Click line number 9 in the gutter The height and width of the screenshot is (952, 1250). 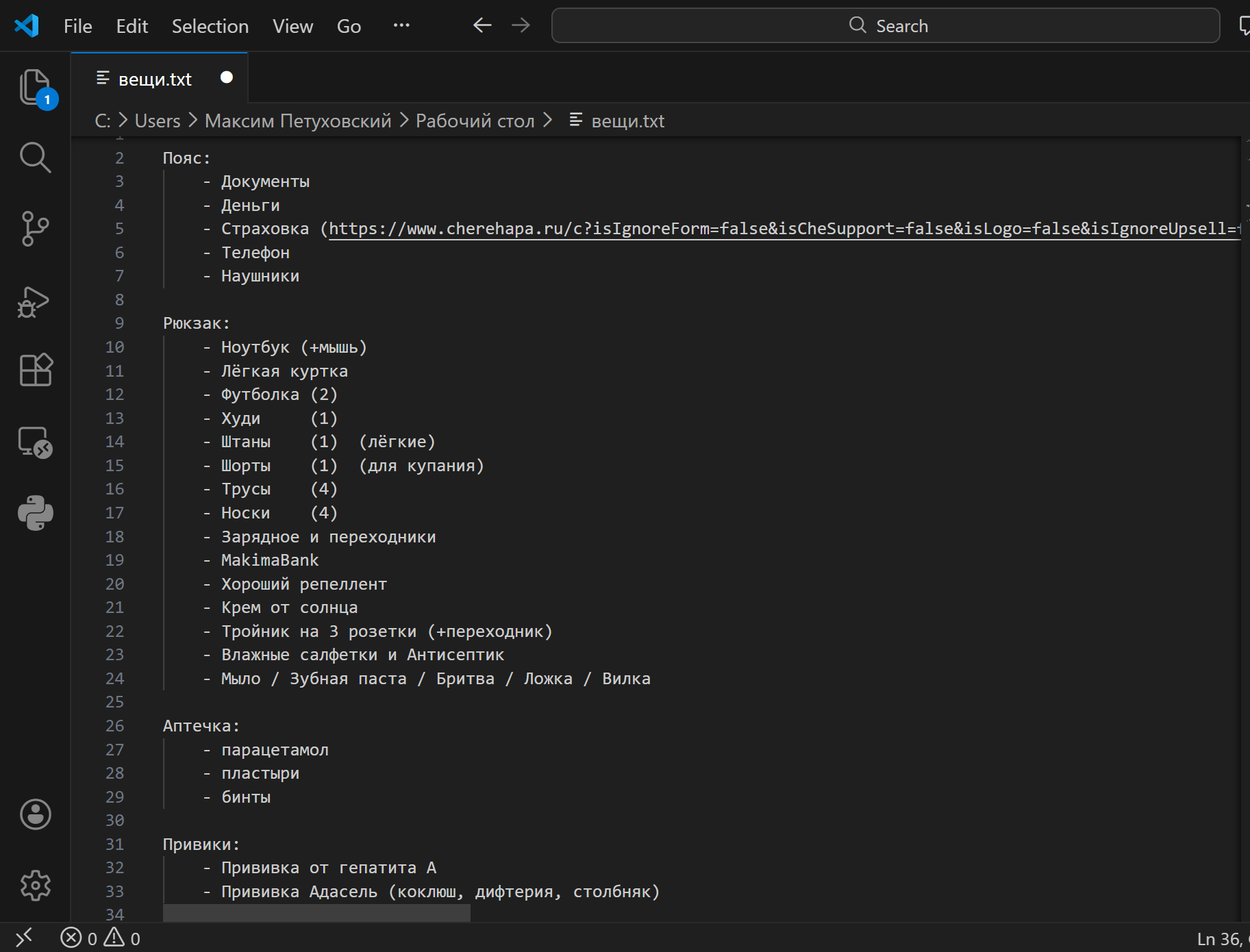[119, 323]
